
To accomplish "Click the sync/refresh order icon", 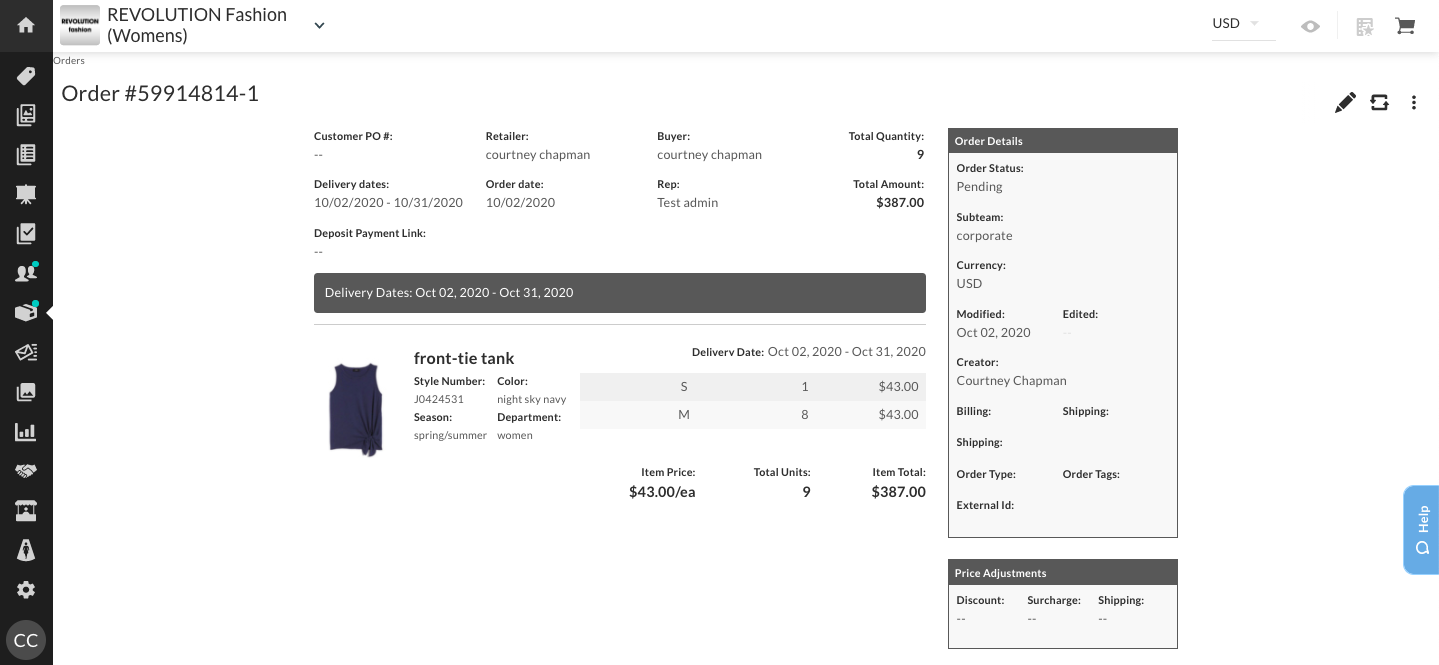I will (1380, 102).
